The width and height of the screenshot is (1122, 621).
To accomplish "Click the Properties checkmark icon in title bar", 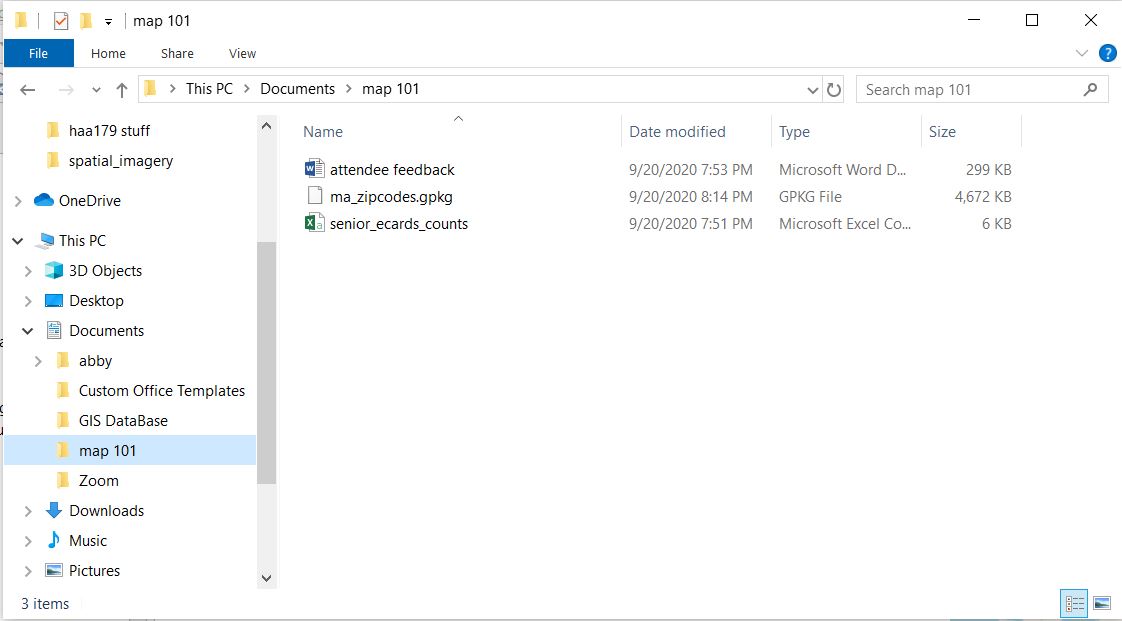I will 61,21.
